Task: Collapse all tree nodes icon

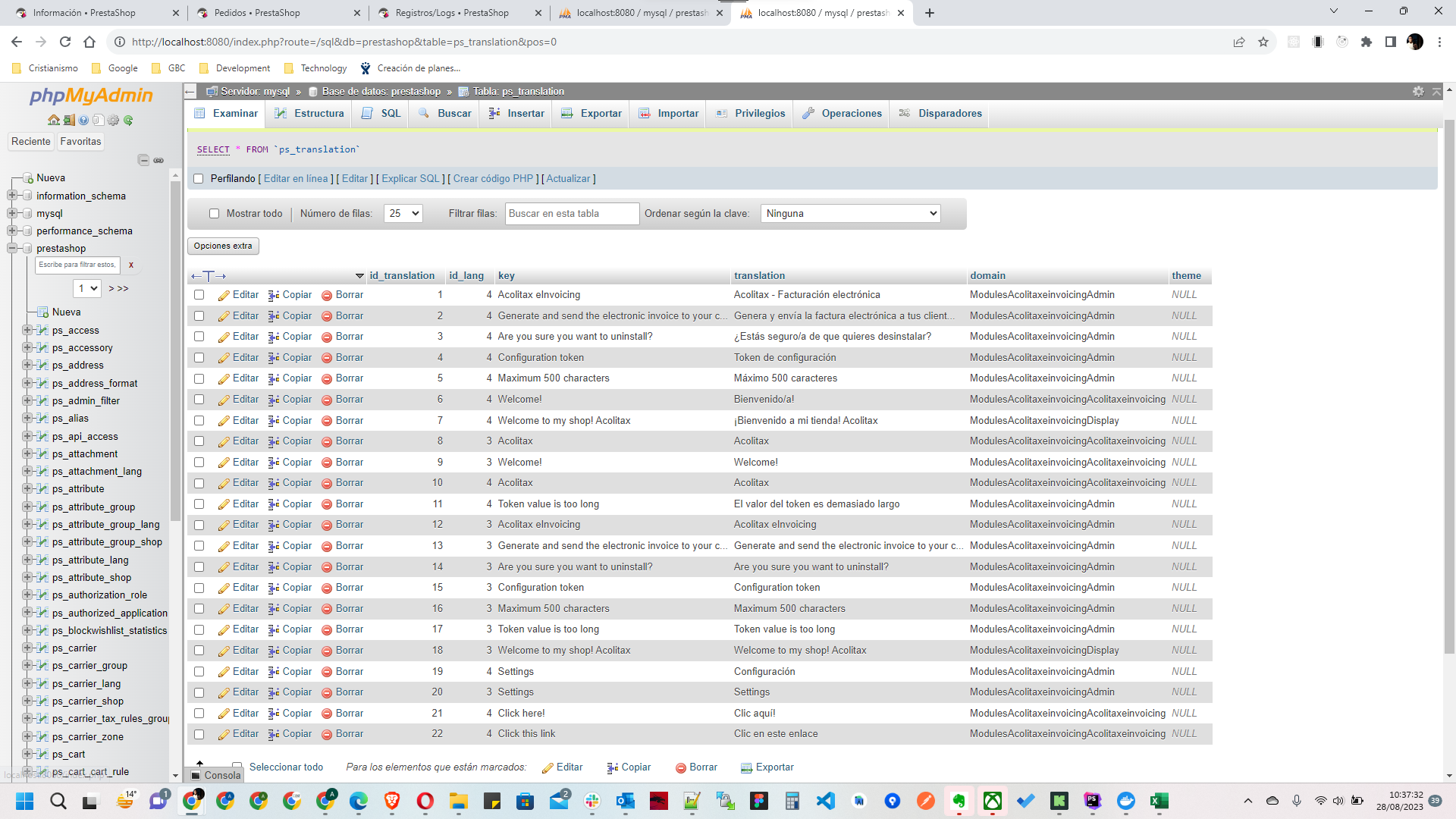Action: (x=143, y=160)
